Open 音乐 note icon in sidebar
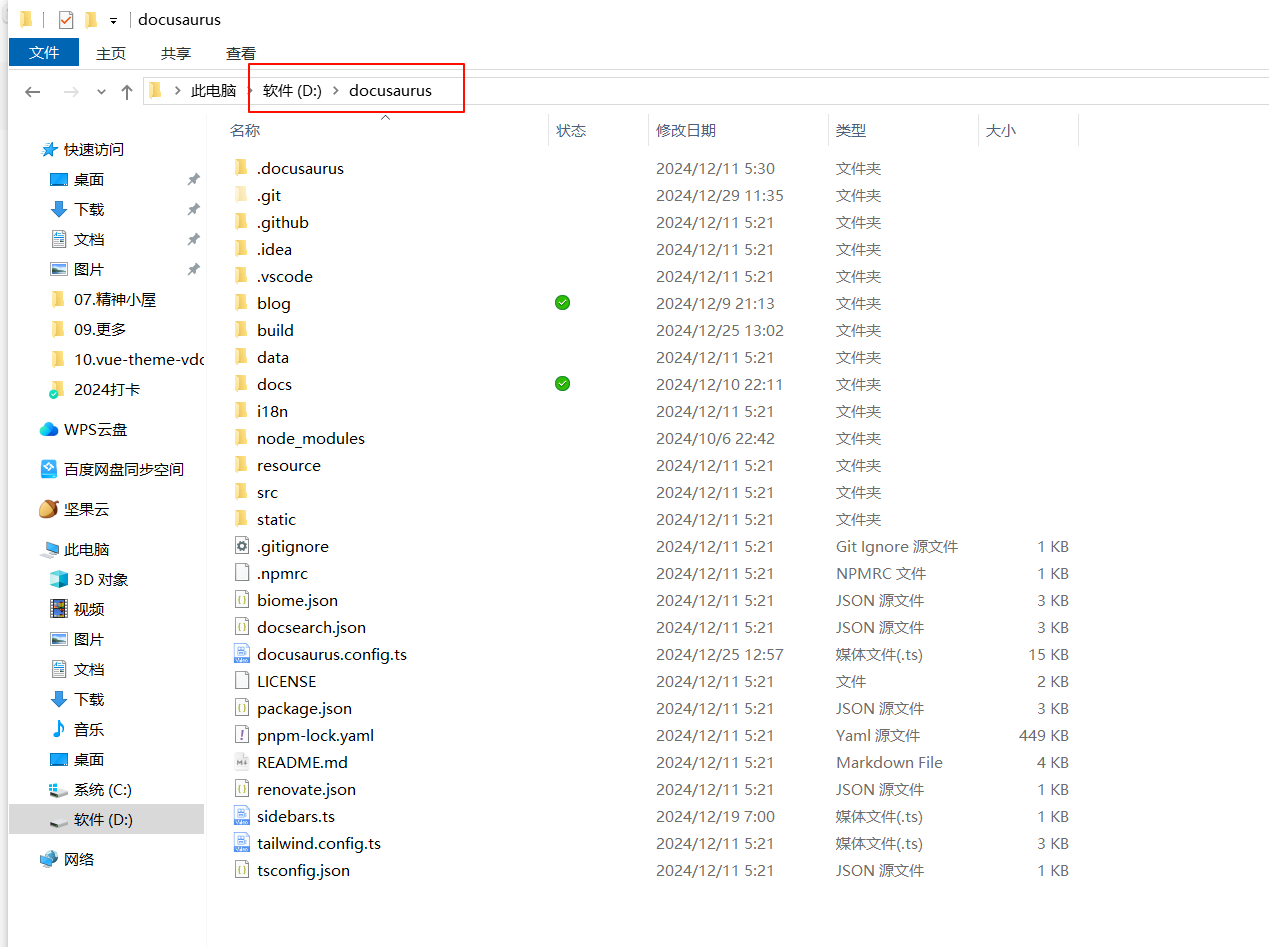The height and width of the screenshot is (947, 1269). click(59, 729)
